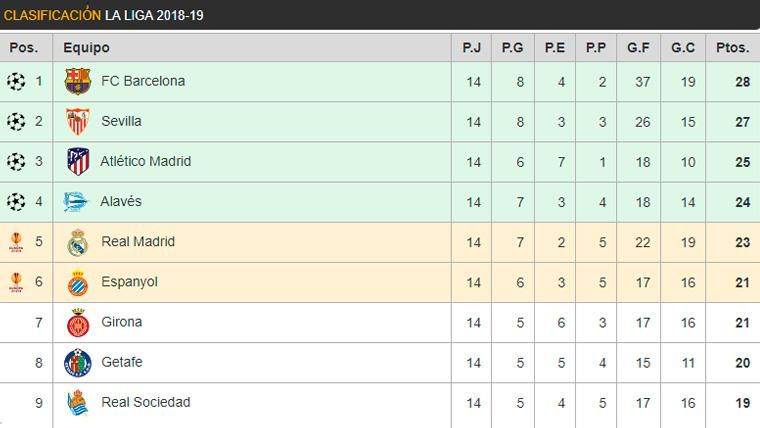The image size is (760, 428).
Task: Click the Sevilla club crest
Action: pyautogui.click(x=77, y=122)
